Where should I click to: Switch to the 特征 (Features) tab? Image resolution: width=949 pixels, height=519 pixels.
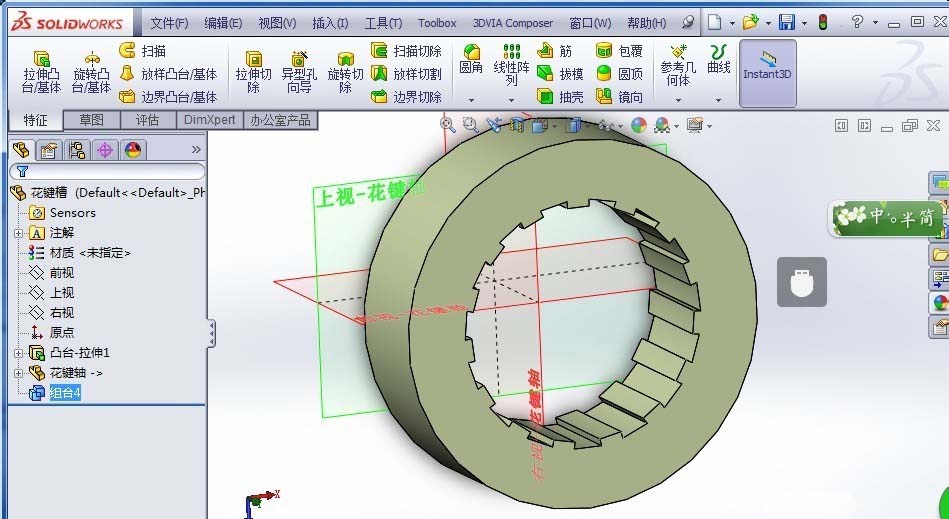click(x=36, y=120)
